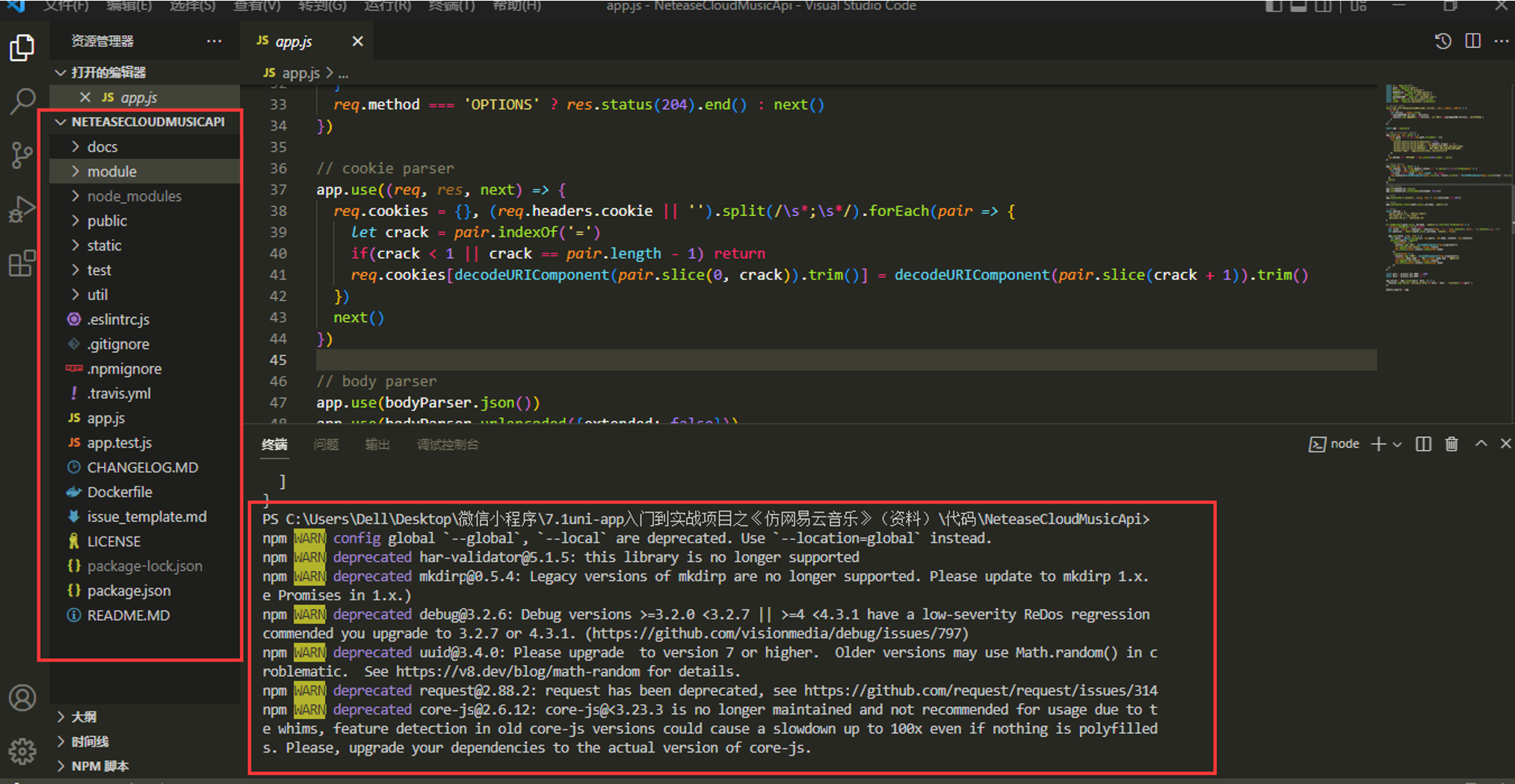Expand the static folder
The height and width of the screenshot is (784, 1515).
tap(146, 245)
